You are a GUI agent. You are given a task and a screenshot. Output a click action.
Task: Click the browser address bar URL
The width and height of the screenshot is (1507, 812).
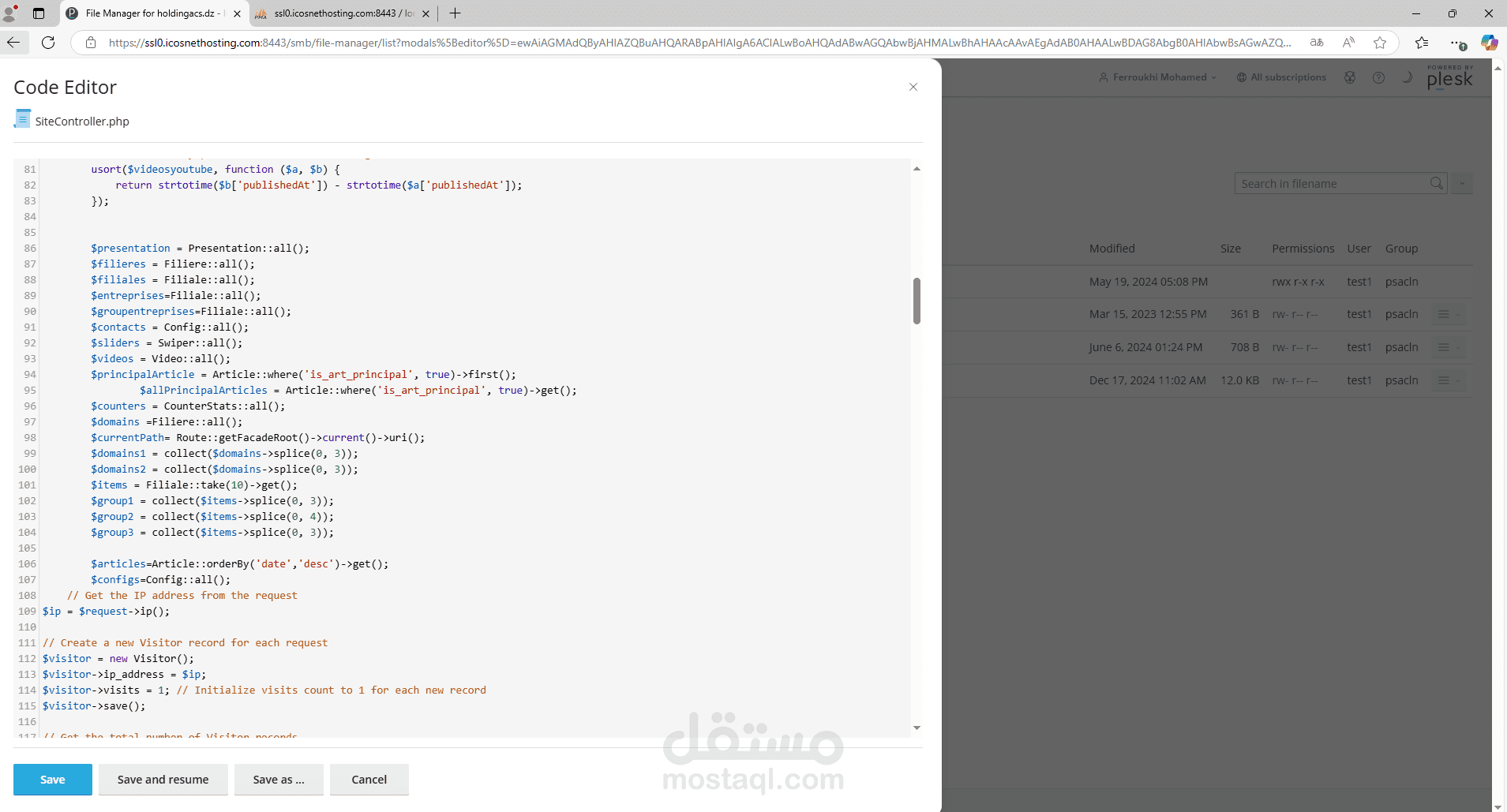[699, 43]
